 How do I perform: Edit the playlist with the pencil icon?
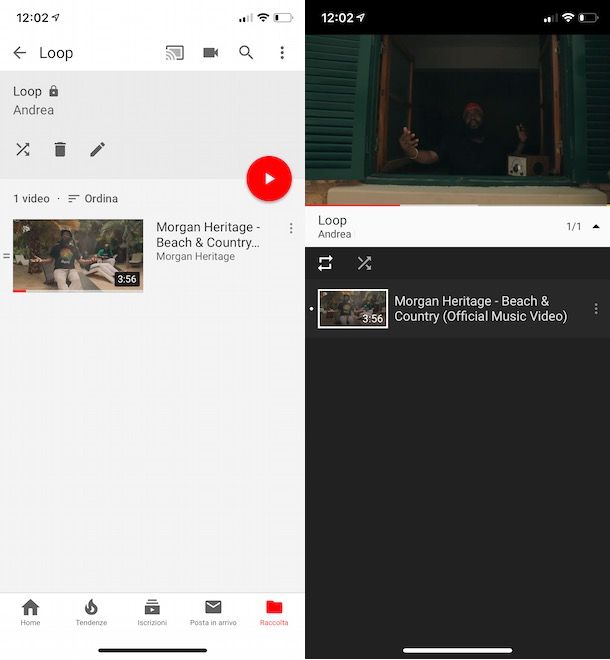coord(97,149)
